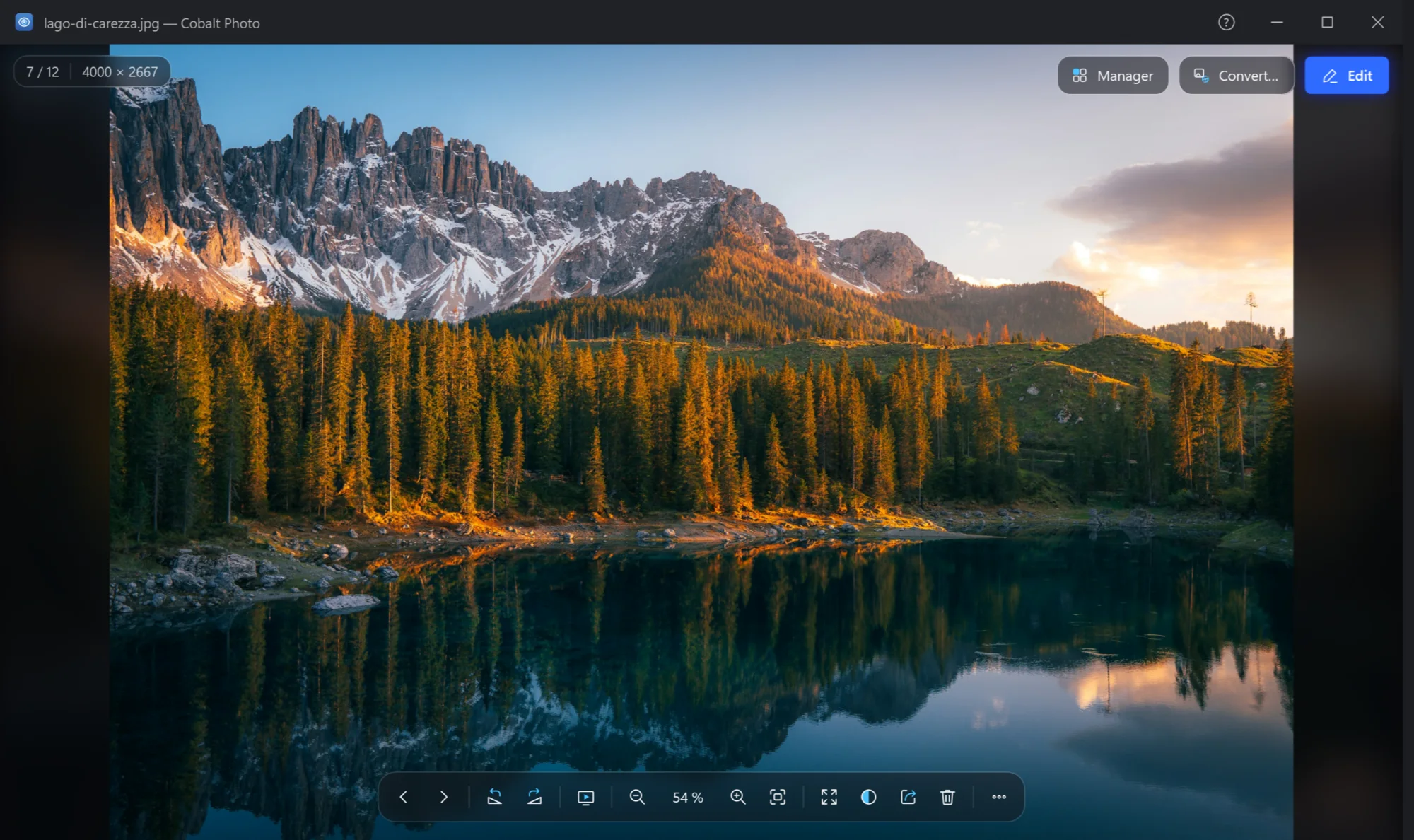The image size is (1414, 840).
Task: Open the help question mark icon
Action: pyautogui.click(x=1227, y=23)
